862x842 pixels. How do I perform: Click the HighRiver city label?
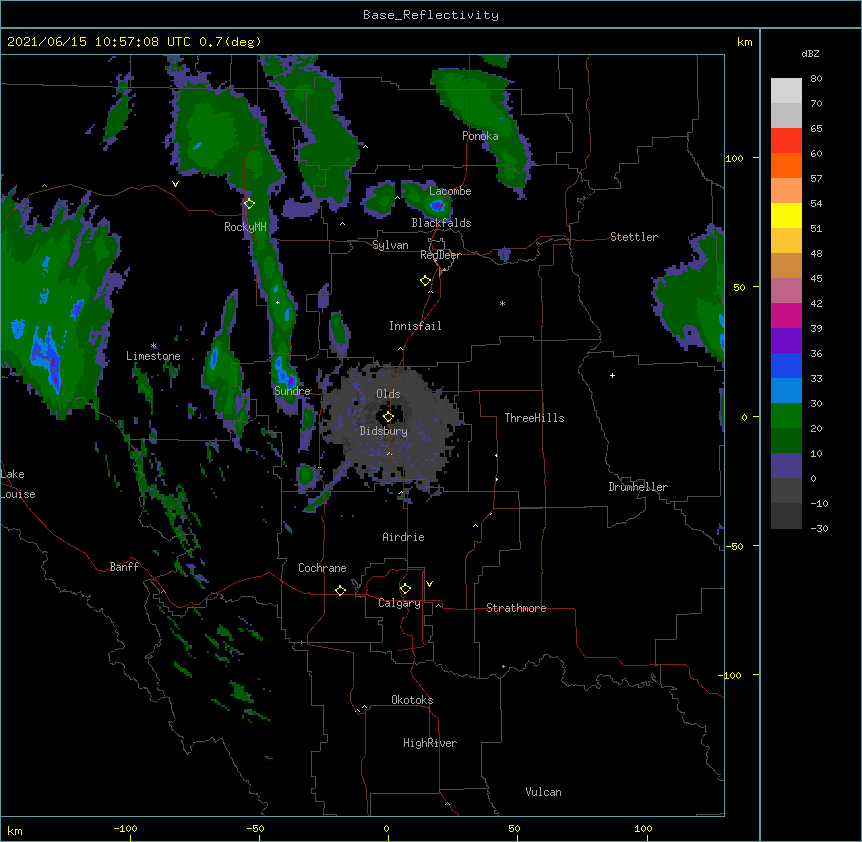point(430,743)
